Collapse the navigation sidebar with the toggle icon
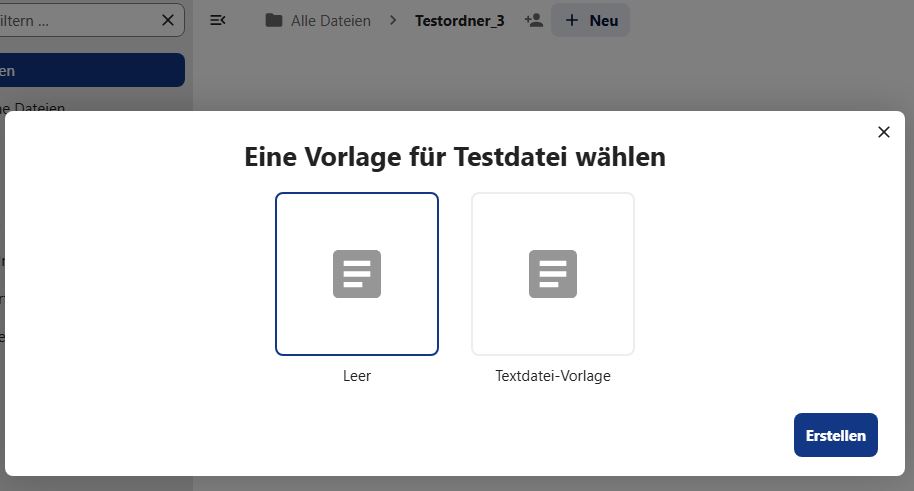Screen dimensions: 914x491 [217, 20]
